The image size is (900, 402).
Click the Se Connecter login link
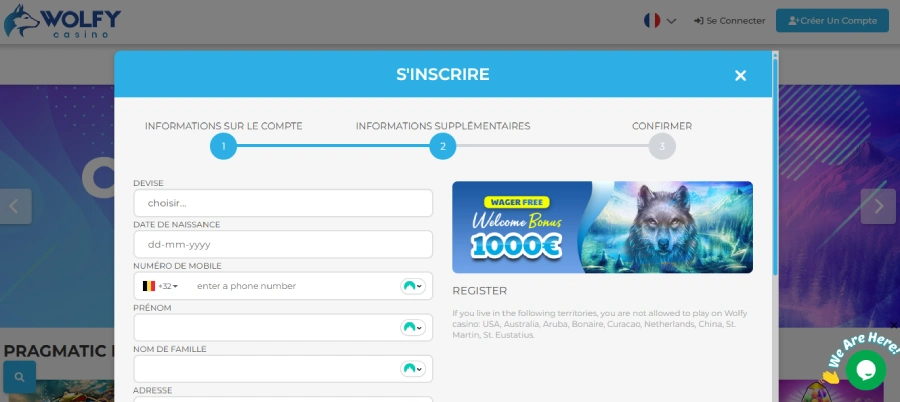pyautogui.click(x=730, y=21)
